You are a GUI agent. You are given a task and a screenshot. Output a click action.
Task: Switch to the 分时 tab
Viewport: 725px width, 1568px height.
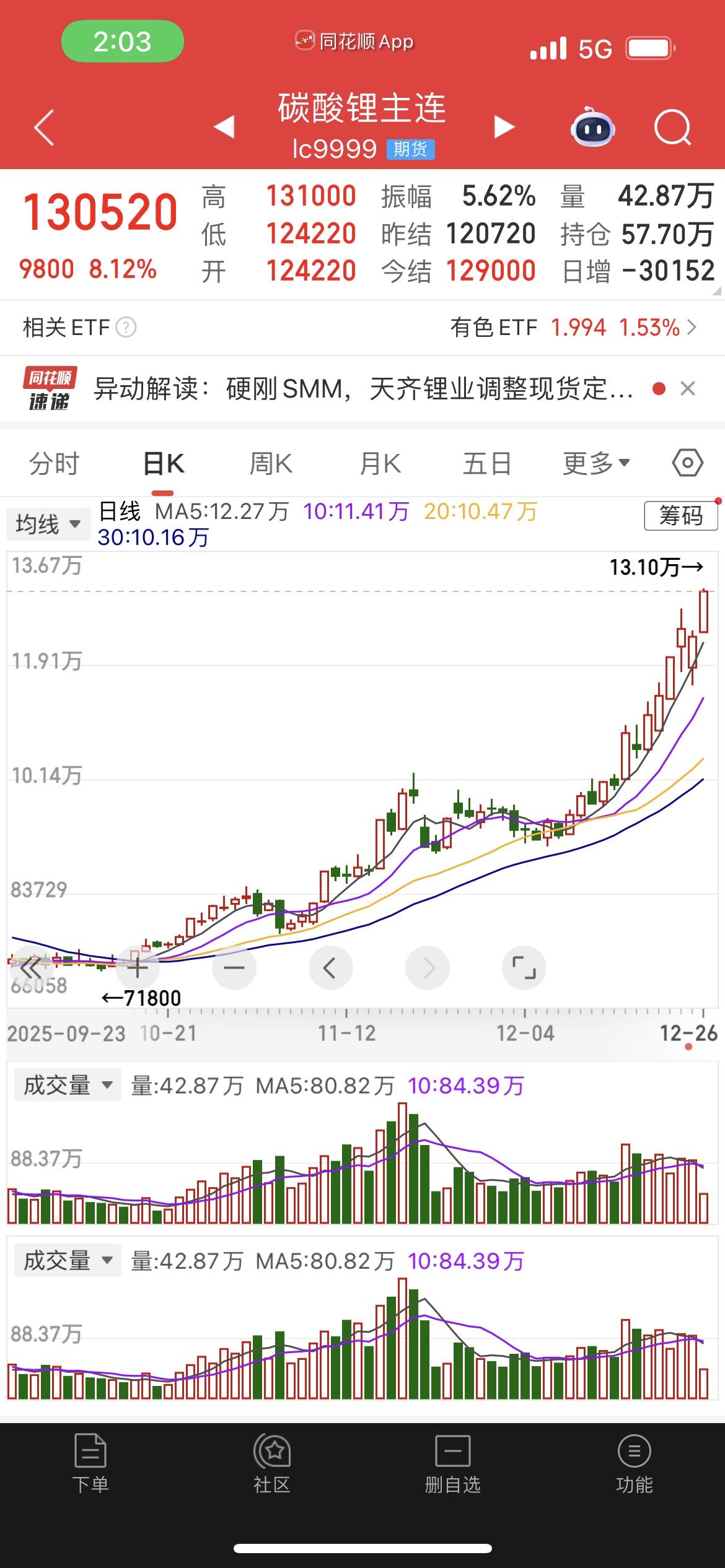[55, 463]
